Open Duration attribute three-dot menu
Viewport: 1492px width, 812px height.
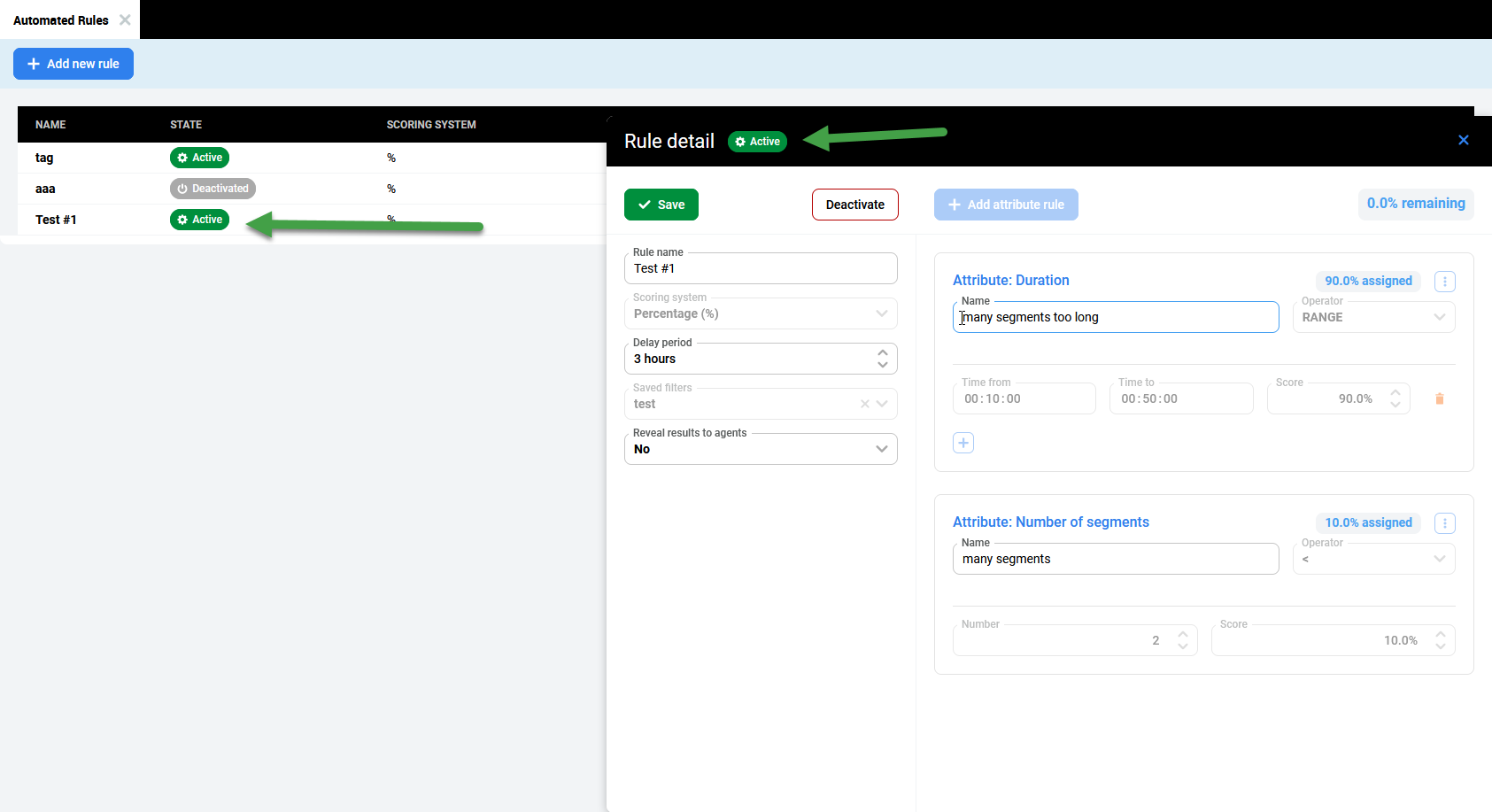tap(1444, 282)
